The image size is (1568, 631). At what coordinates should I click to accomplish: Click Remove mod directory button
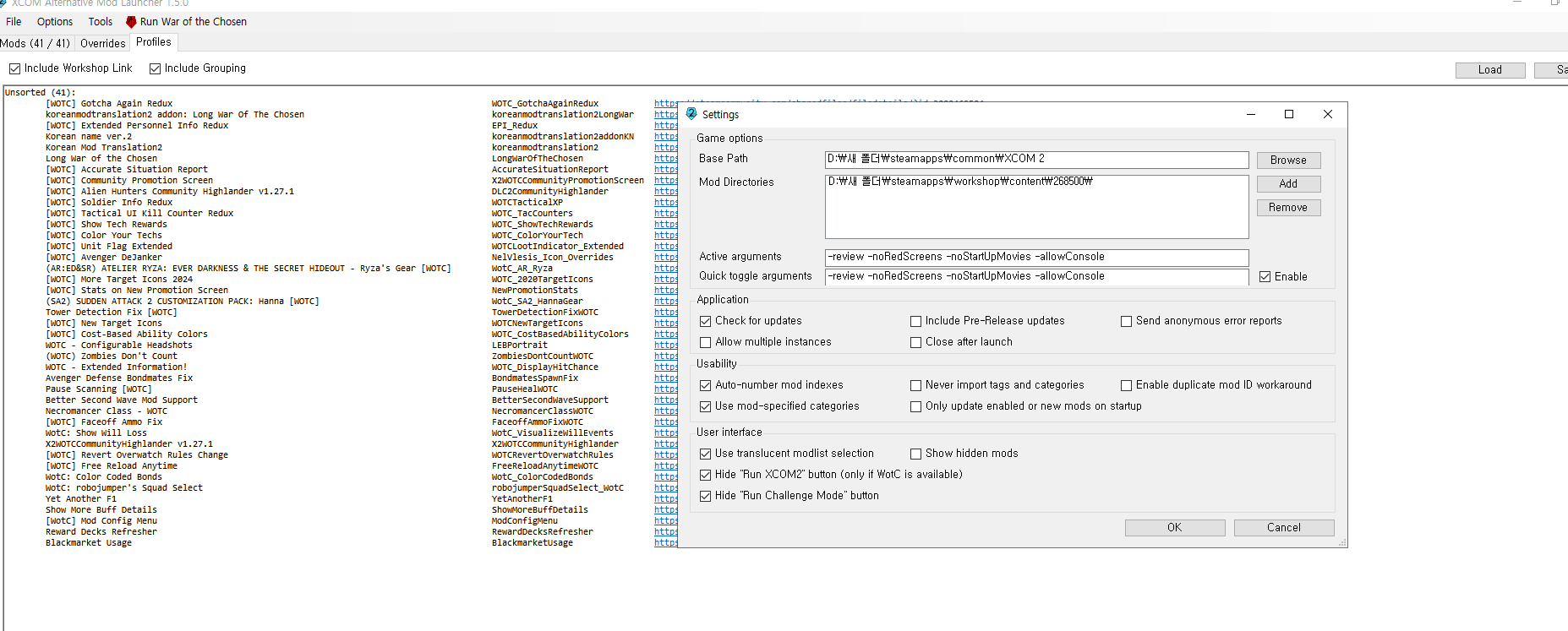click(x=1288, y=207)
